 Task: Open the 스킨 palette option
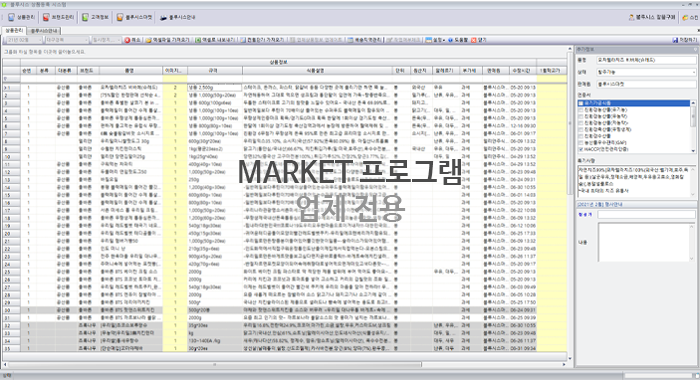[690, 17]
